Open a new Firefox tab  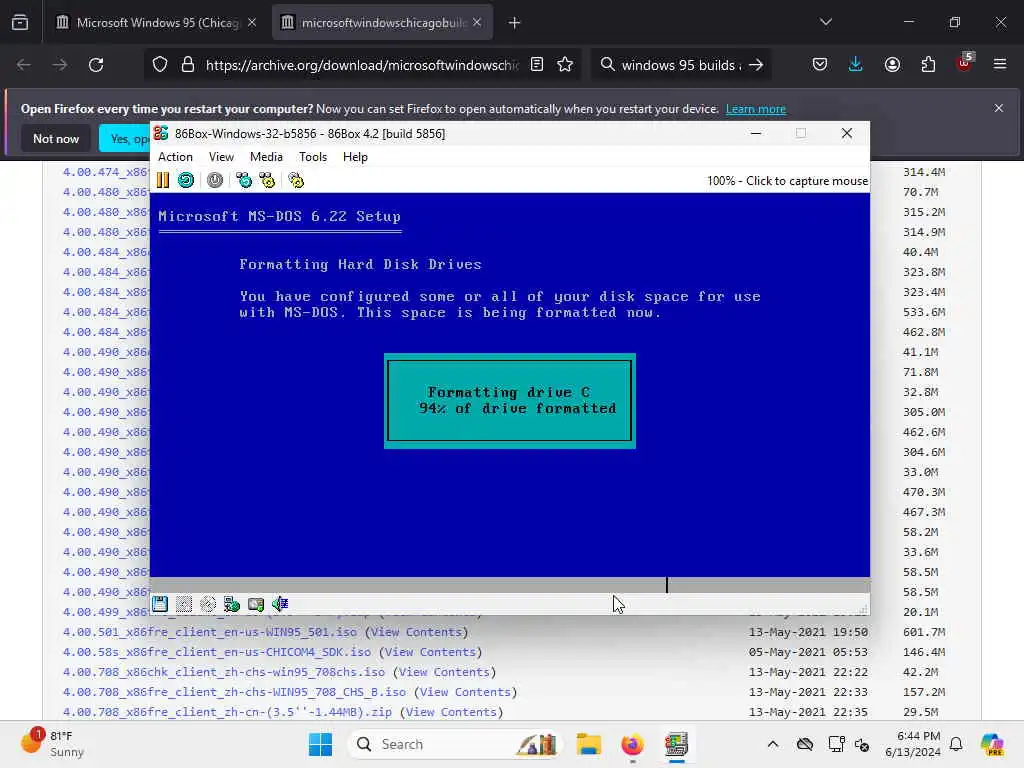515,23
